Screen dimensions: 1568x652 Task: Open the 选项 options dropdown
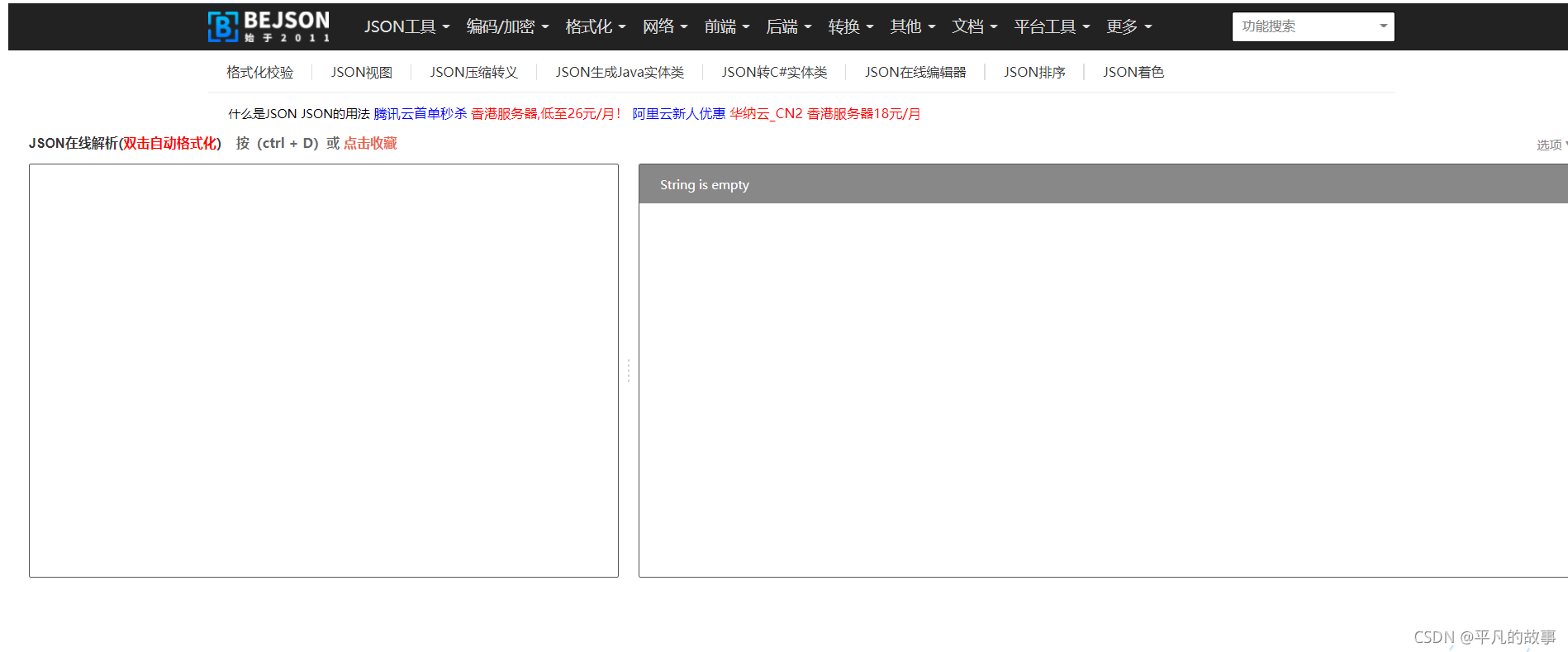pyautogui.click(x=1551, y=145)
